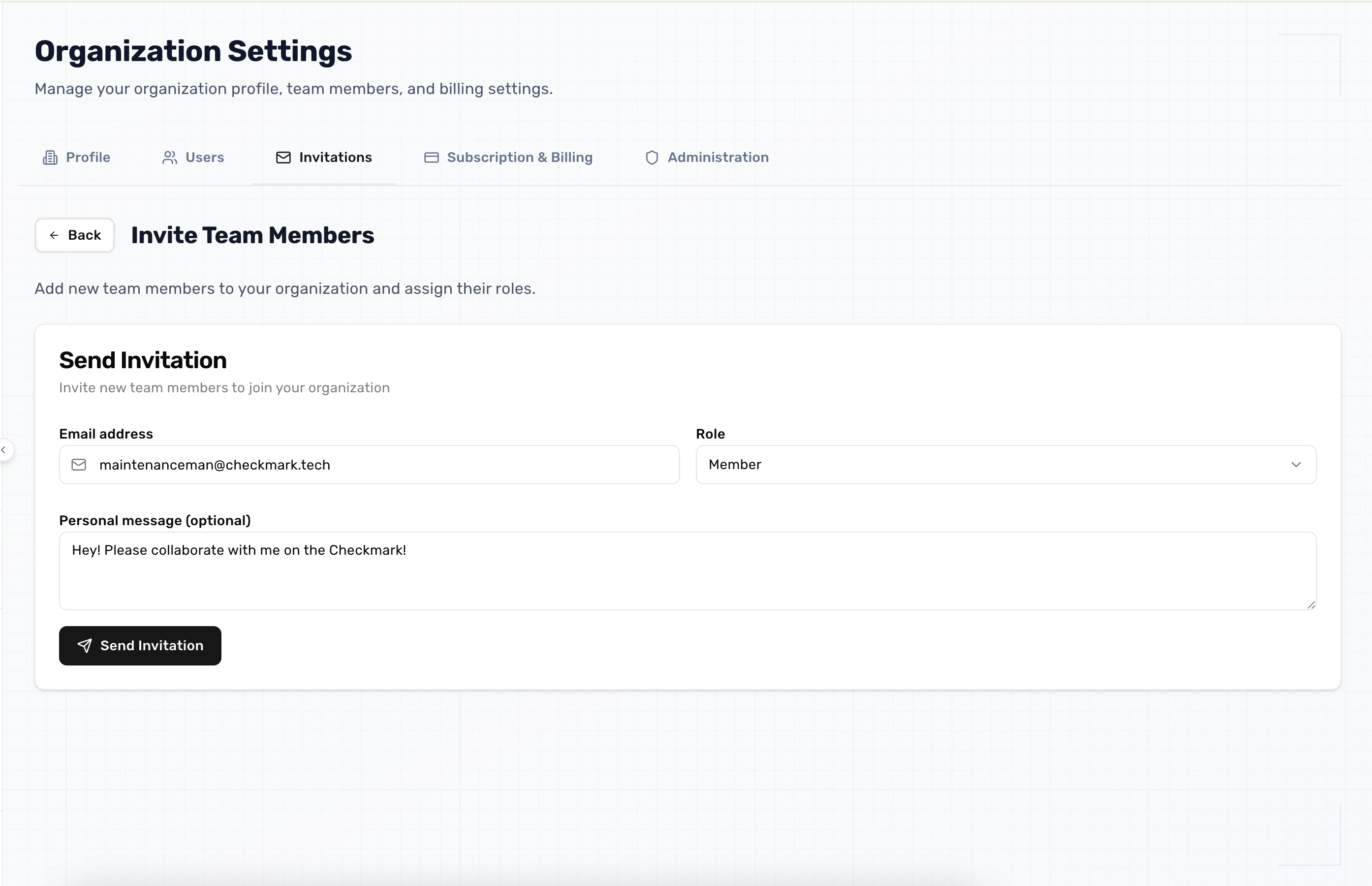Viewport: 1372px width, 886px height.
Task: Switch to the Profile tab
Action: 88,158
